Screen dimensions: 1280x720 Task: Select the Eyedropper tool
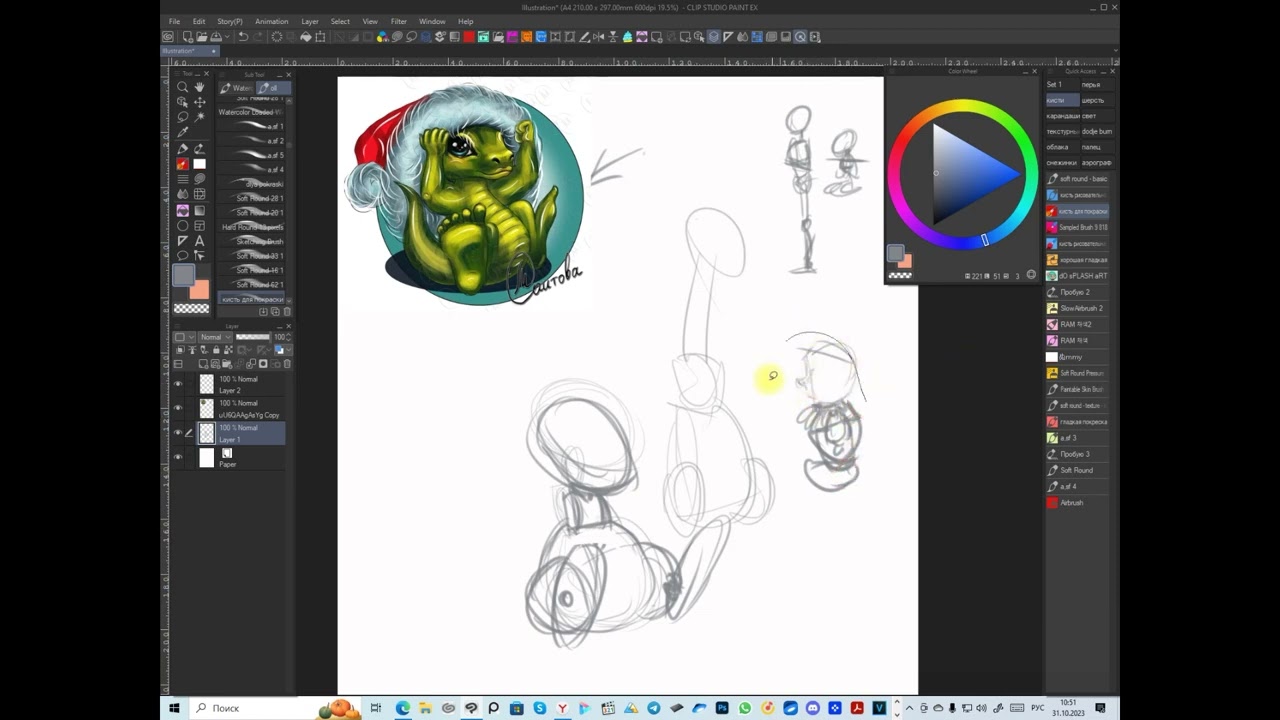coord(182,132)
